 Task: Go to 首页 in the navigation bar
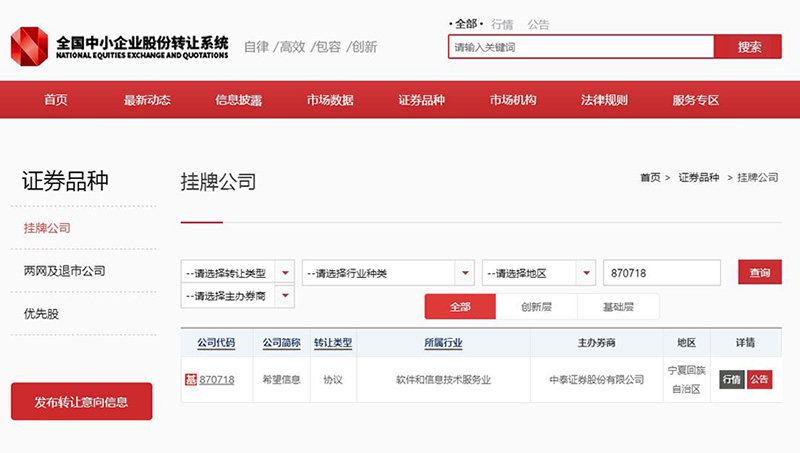(x=56, y=100)
